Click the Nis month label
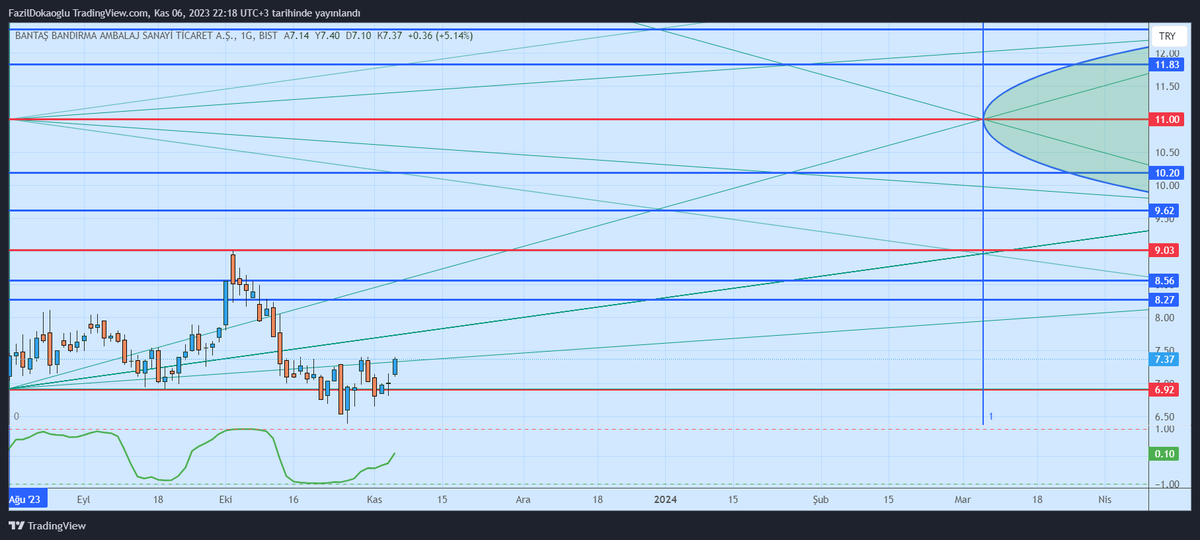 (1104, 498)
